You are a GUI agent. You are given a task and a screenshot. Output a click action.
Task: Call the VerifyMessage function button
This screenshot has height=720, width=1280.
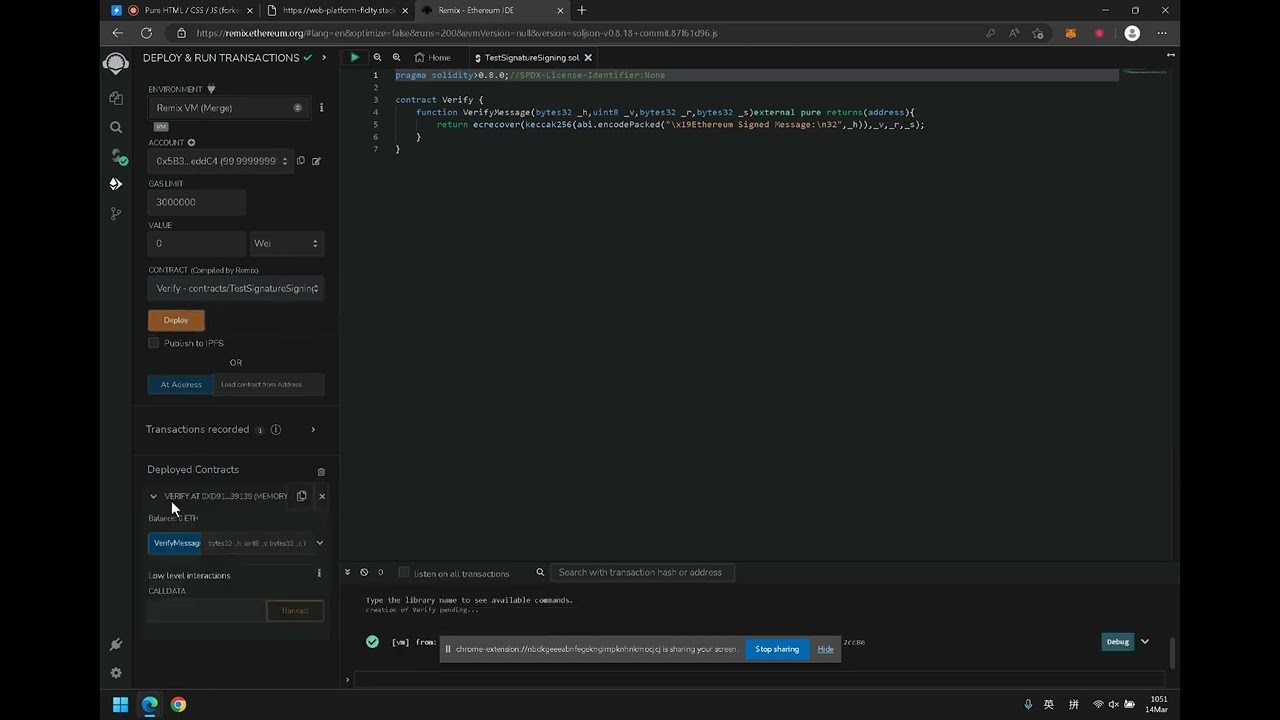pos(176,543)
